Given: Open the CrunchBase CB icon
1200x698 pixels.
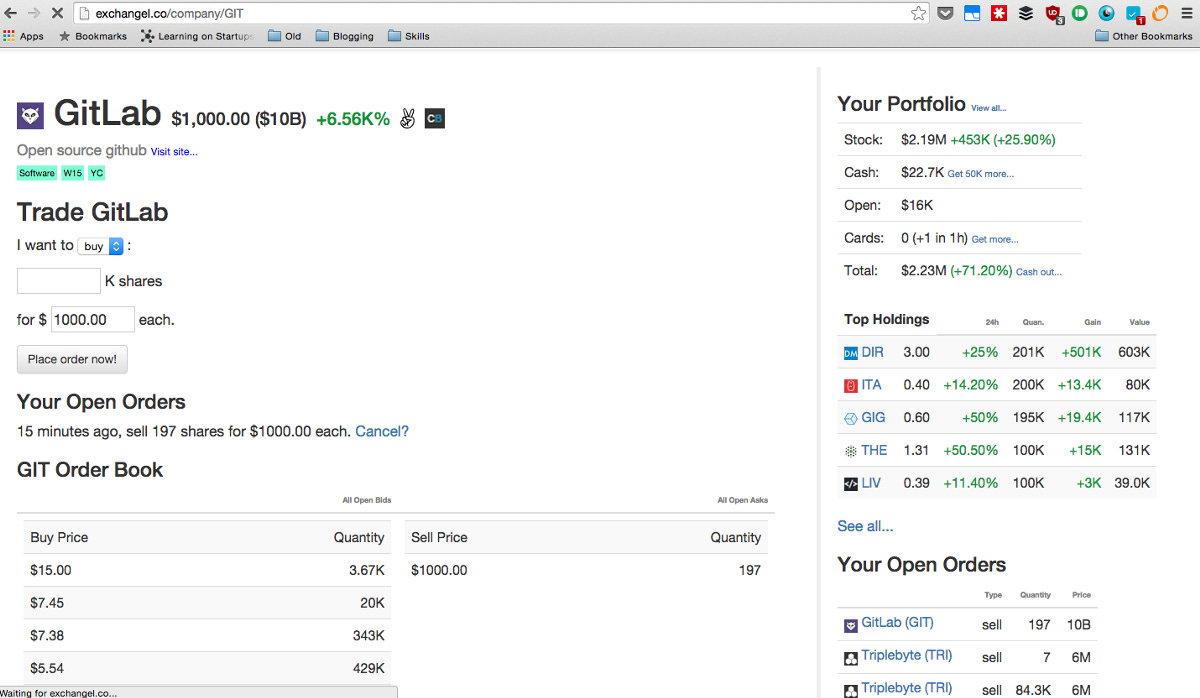Looking at the screenshot, I should click(434, 118).
